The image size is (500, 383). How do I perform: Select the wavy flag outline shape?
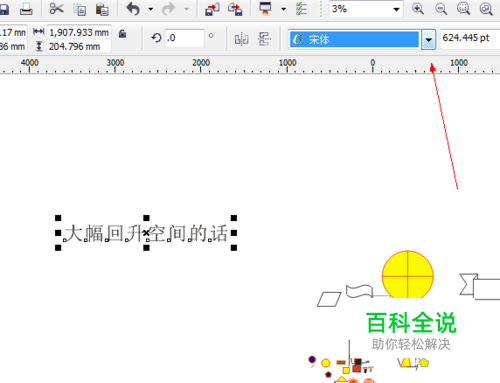359,291
